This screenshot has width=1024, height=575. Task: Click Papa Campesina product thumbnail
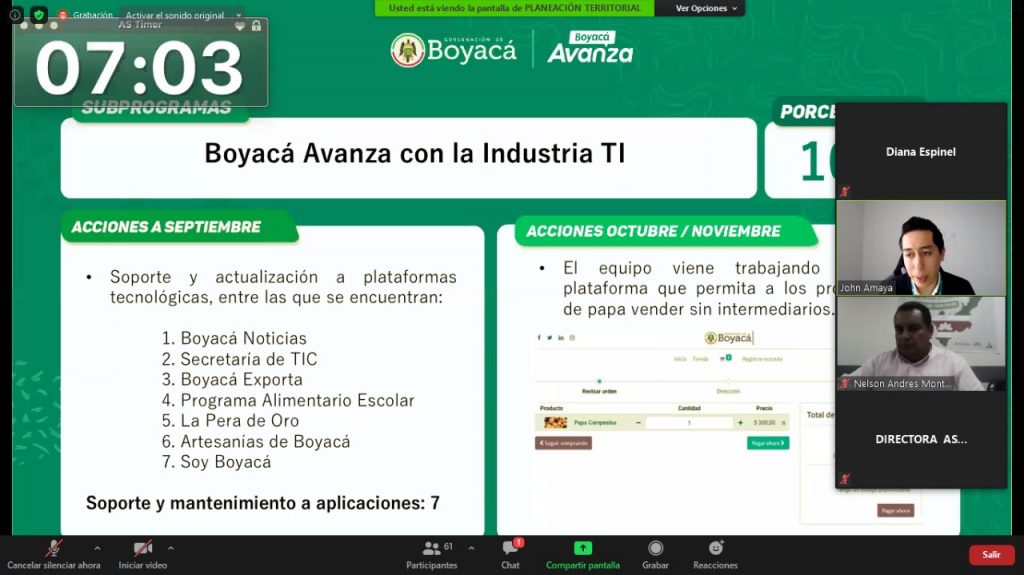click(x=556, y=423)
